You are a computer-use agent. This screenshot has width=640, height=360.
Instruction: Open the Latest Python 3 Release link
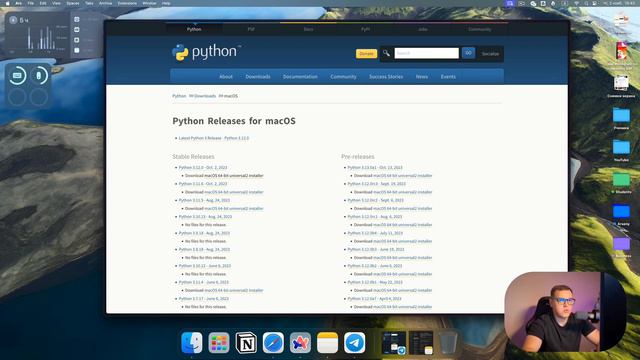point(214,138)
